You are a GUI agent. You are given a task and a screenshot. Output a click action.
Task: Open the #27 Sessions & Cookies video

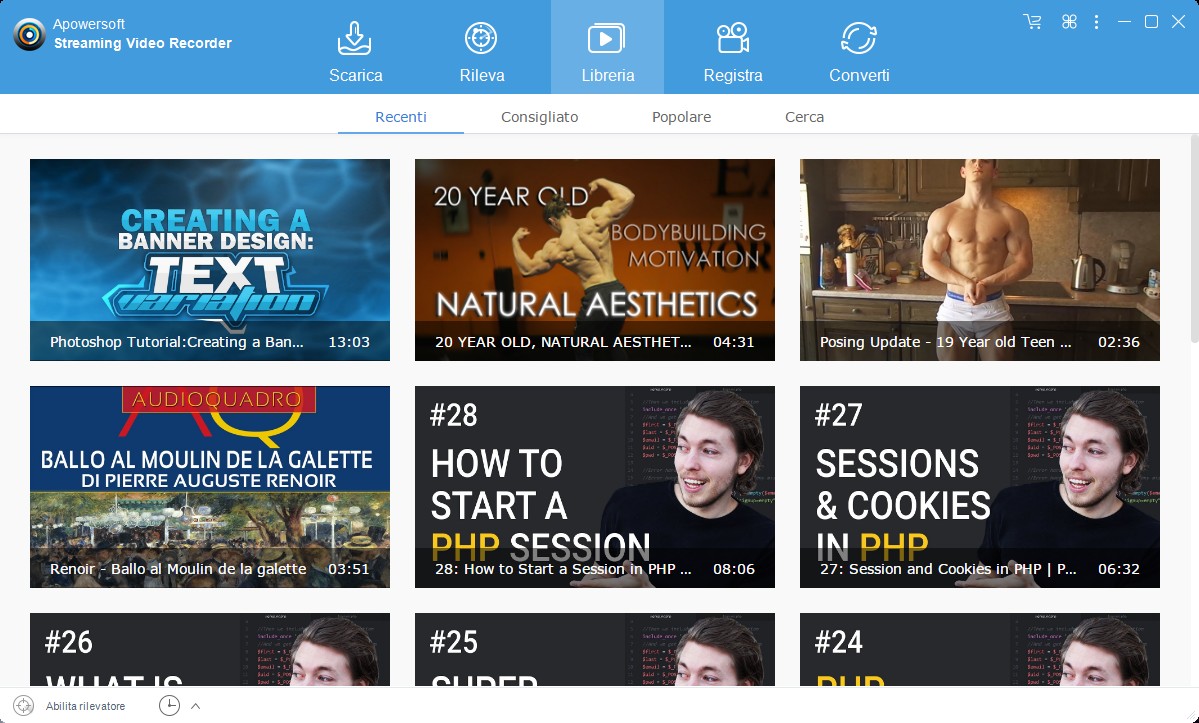point(980,487)
